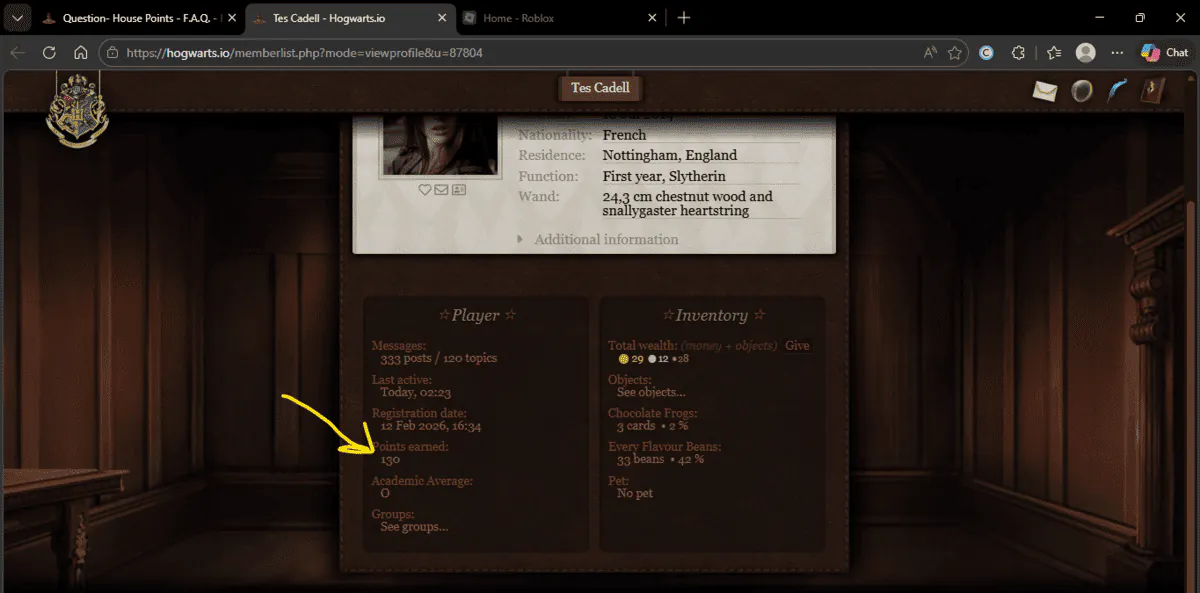1200x593 pixels.
Task: Click the mail icon under avatar
Action: (x=441, y=189)
